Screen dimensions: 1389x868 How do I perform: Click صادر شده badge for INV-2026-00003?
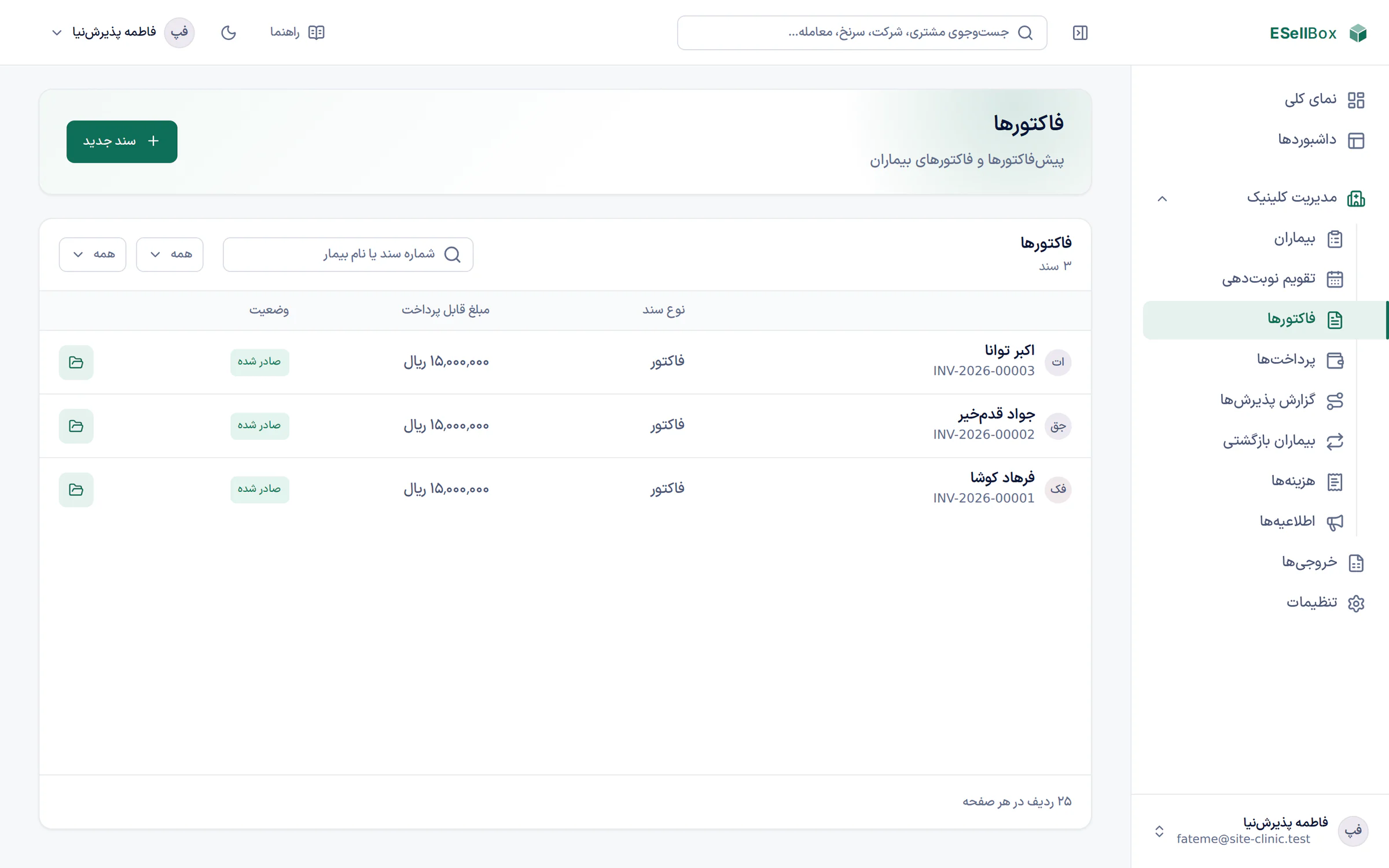[x=259, y=362]
